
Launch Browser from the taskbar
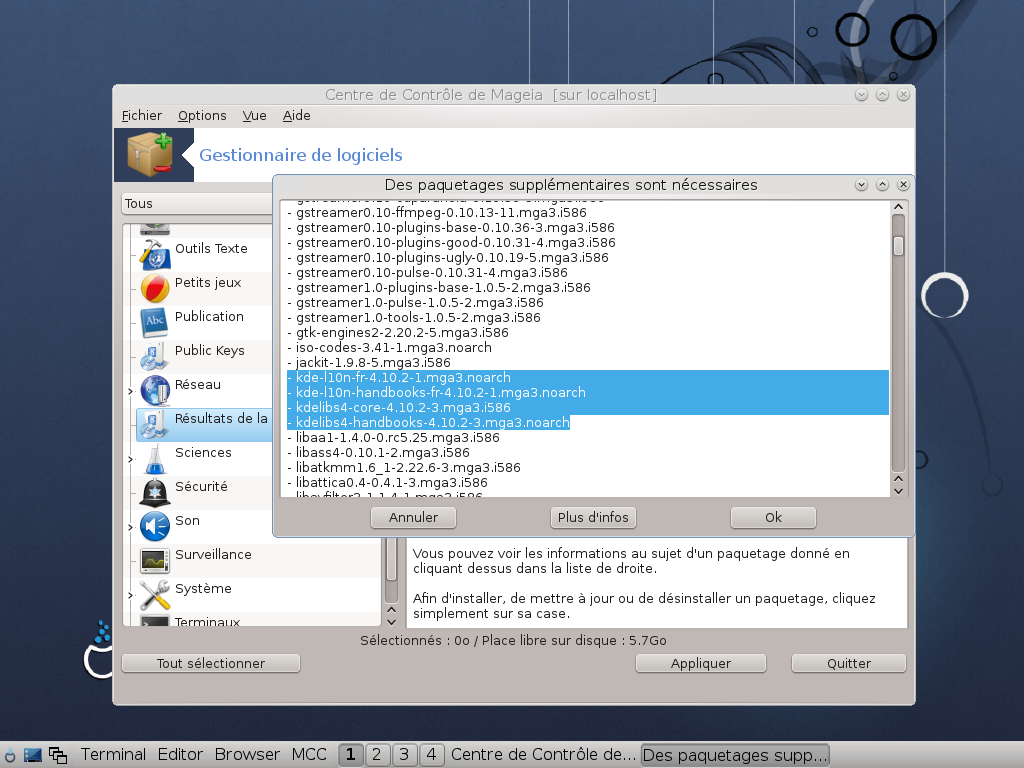click(x=247, y=755)
